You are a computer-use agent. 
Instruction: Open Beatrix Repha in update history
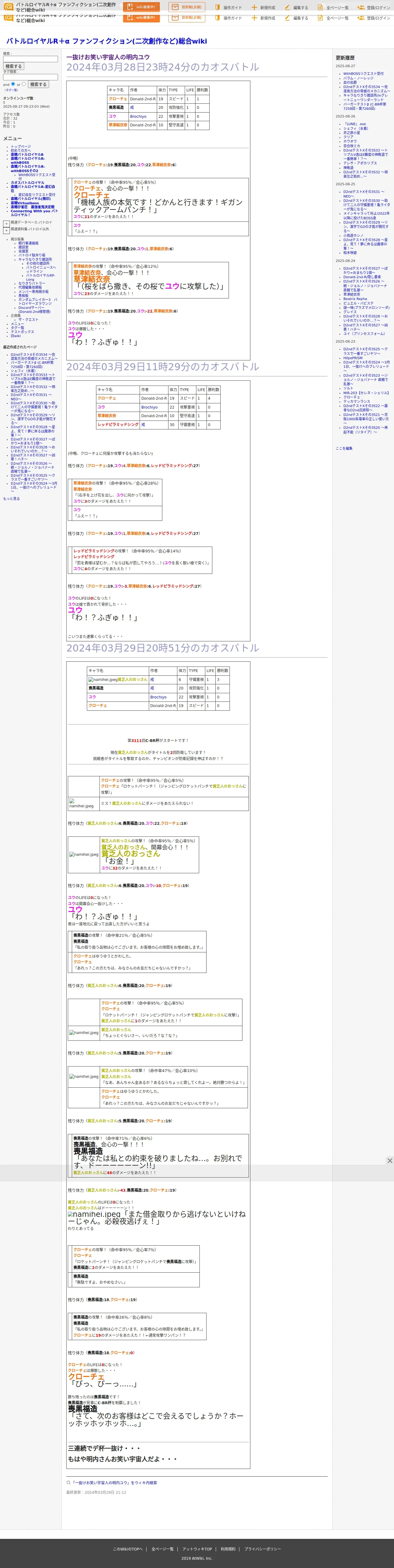pos(355,299)
